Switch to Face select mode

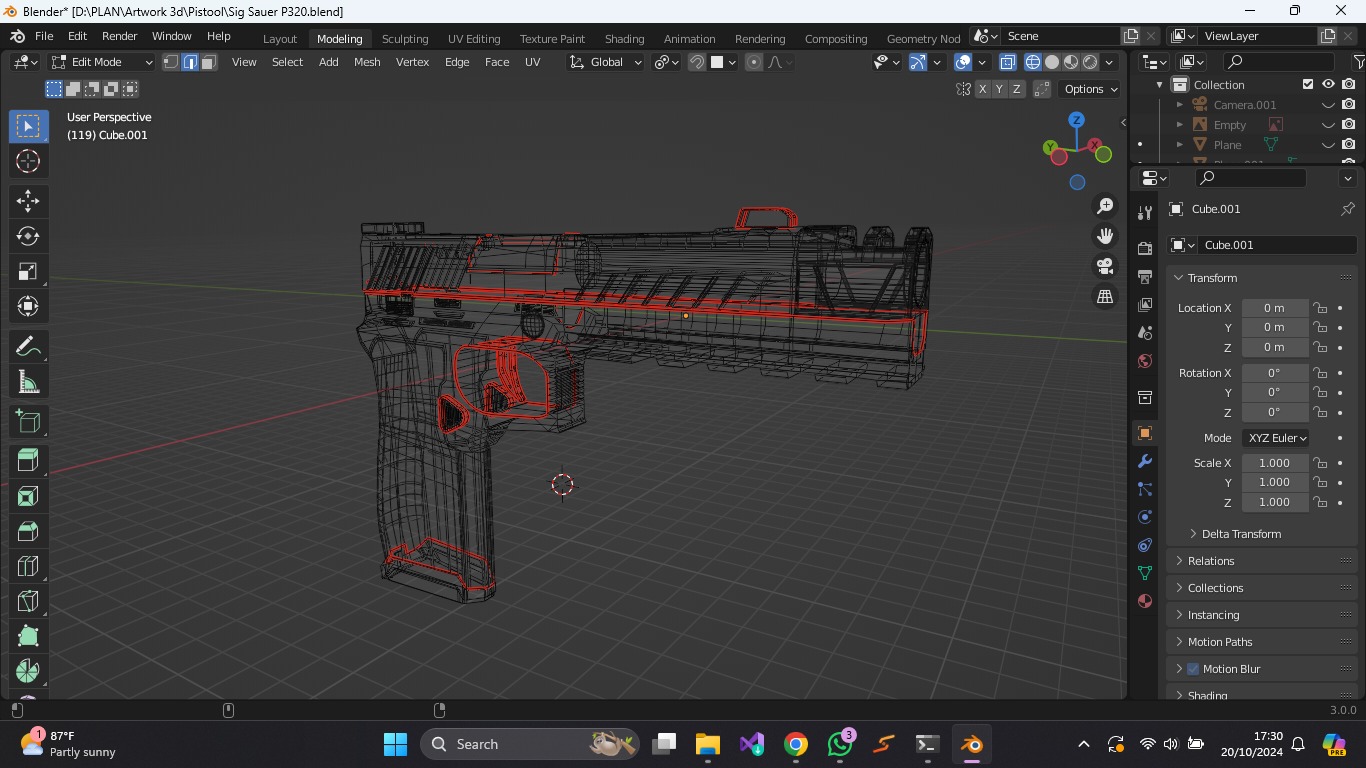click(x=208, y=62)
